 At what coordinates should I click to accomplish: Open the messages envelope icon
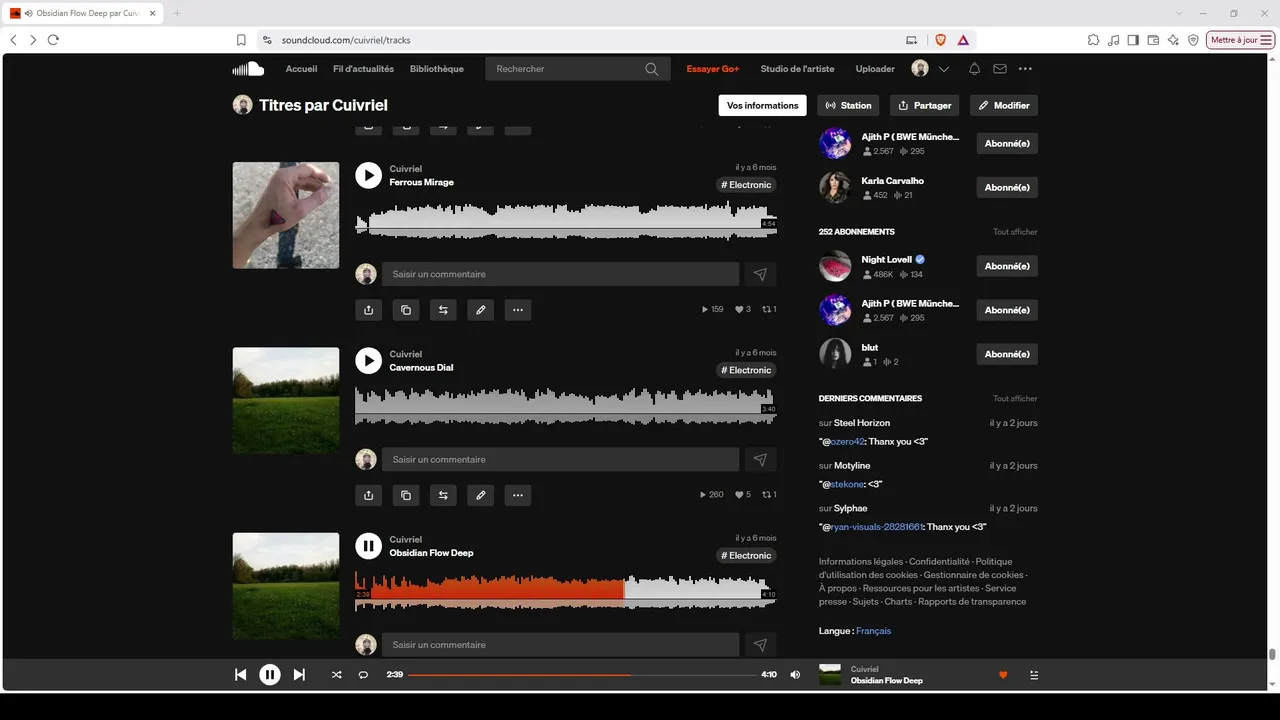point(999,69)
